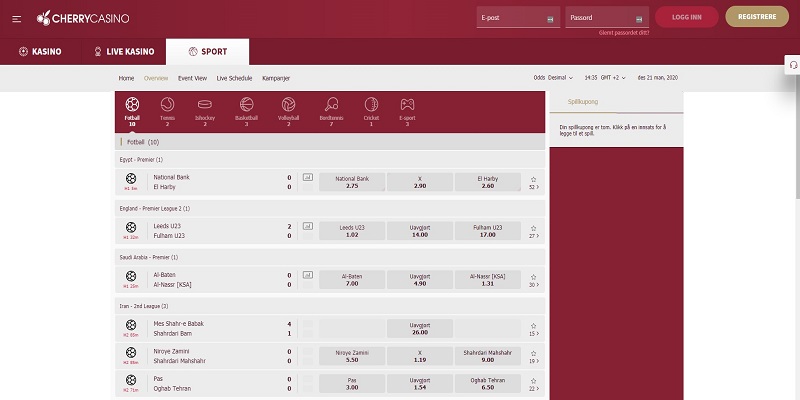
Task: Switch to the Sport tab
Action: tap(208, 52)
